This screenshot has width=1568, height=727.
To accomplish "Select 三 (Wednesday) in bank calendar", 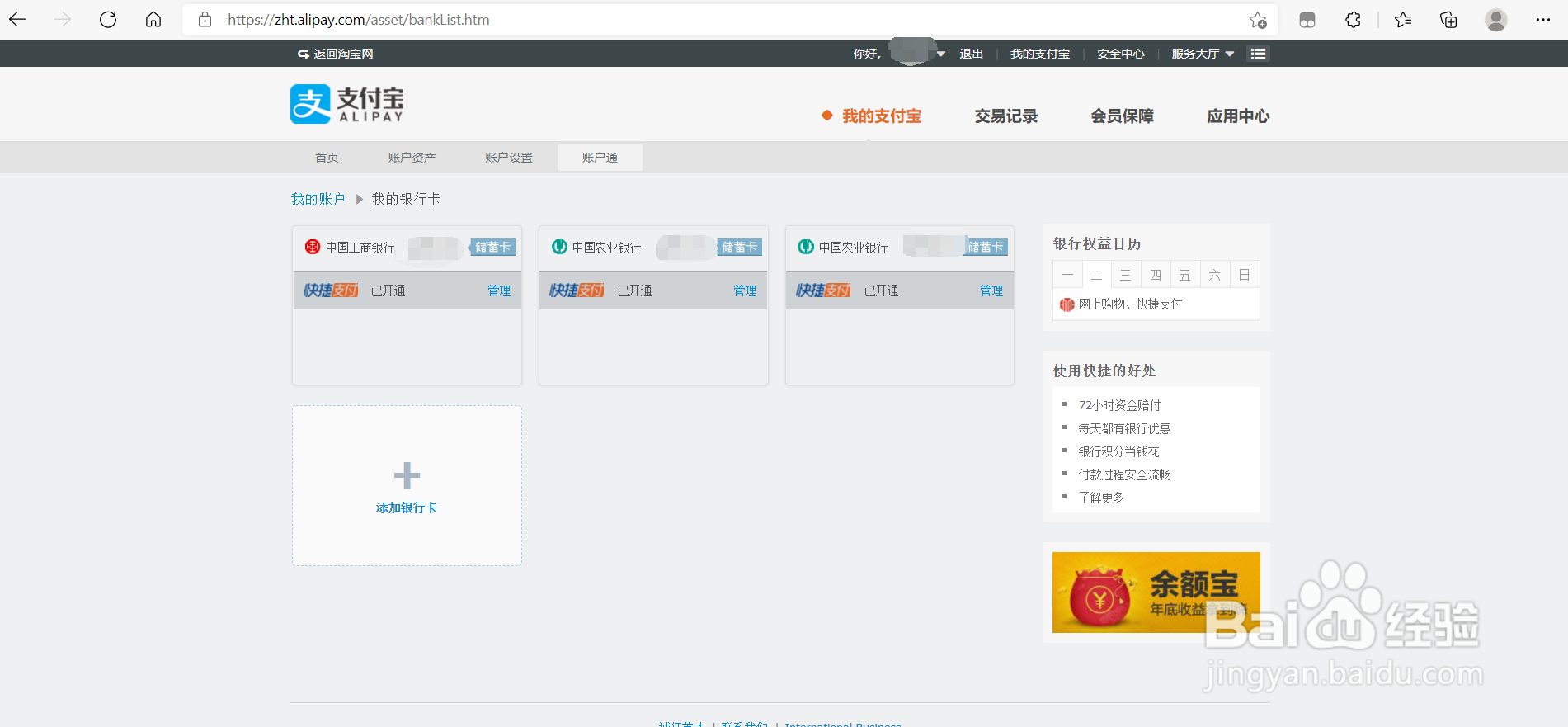I will pyautogui.click(x=1126, y=275).
